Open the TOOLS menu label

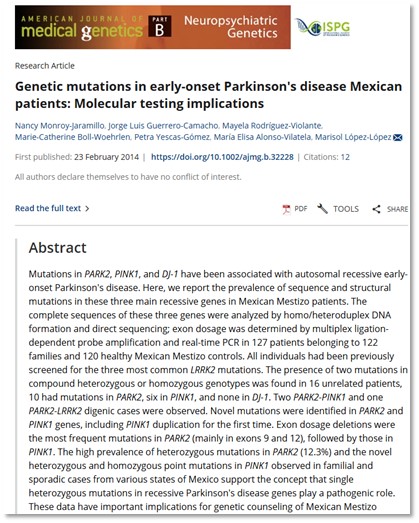click(346, 209)
